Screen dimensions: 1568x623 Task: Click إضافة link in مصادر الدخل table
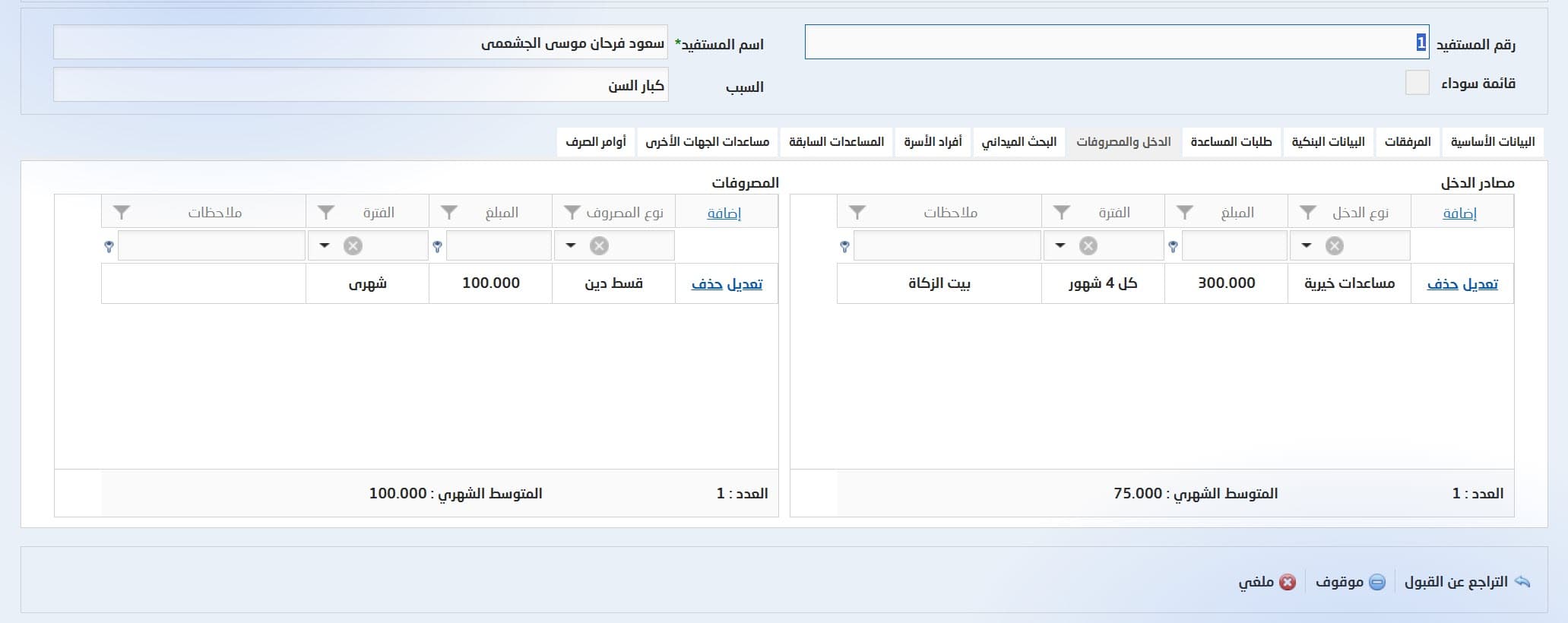(x=1460, y=213)
